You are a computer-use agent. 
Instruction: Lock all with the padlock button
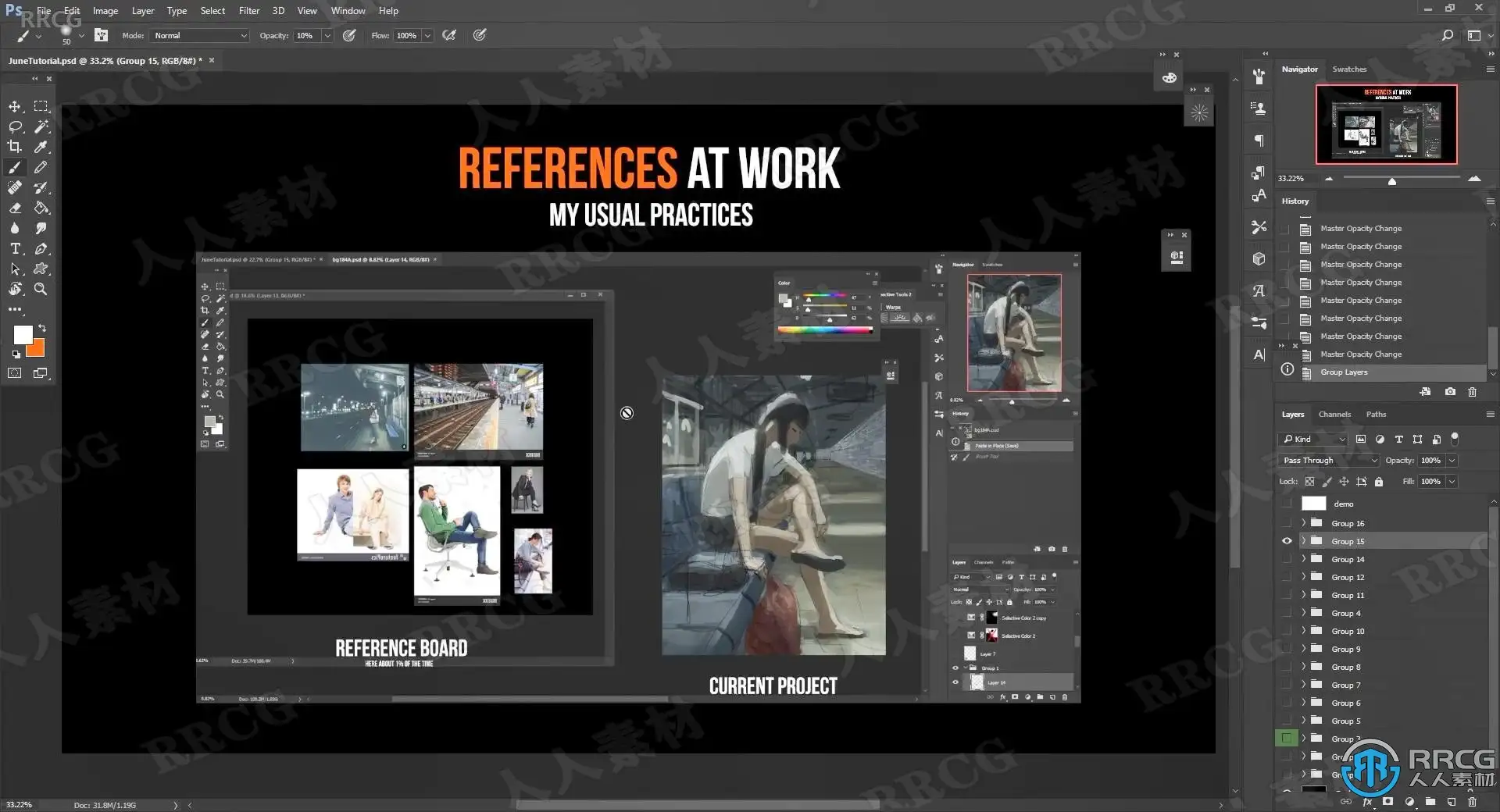(x=1379, y=482)
